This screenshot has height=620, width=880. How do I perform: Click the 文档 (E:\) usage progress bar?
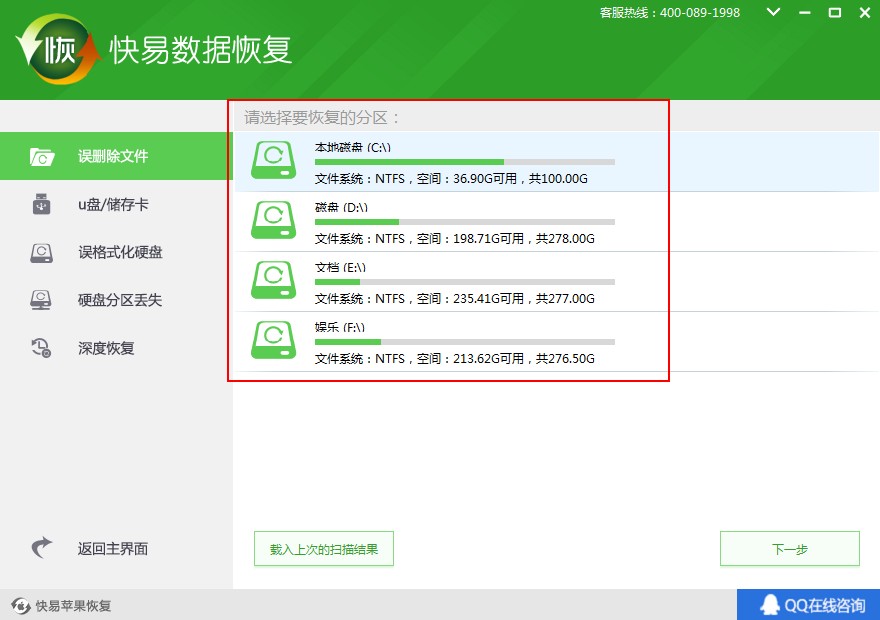click(464, 282)
